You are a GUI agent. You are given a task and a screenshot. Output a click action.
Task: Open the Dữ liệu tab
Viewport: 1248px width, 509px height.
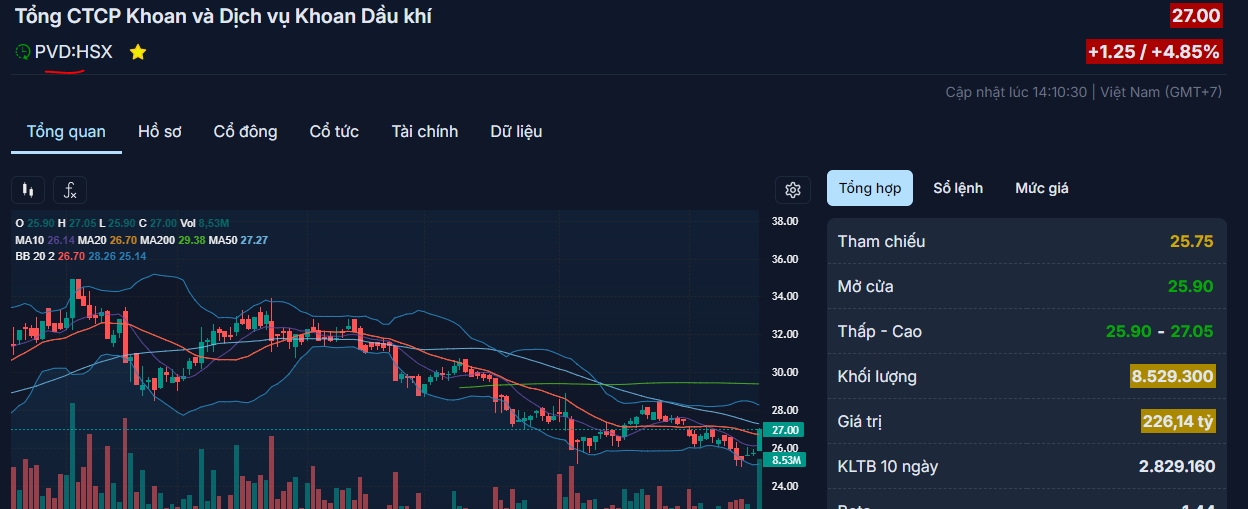(516, 132)
